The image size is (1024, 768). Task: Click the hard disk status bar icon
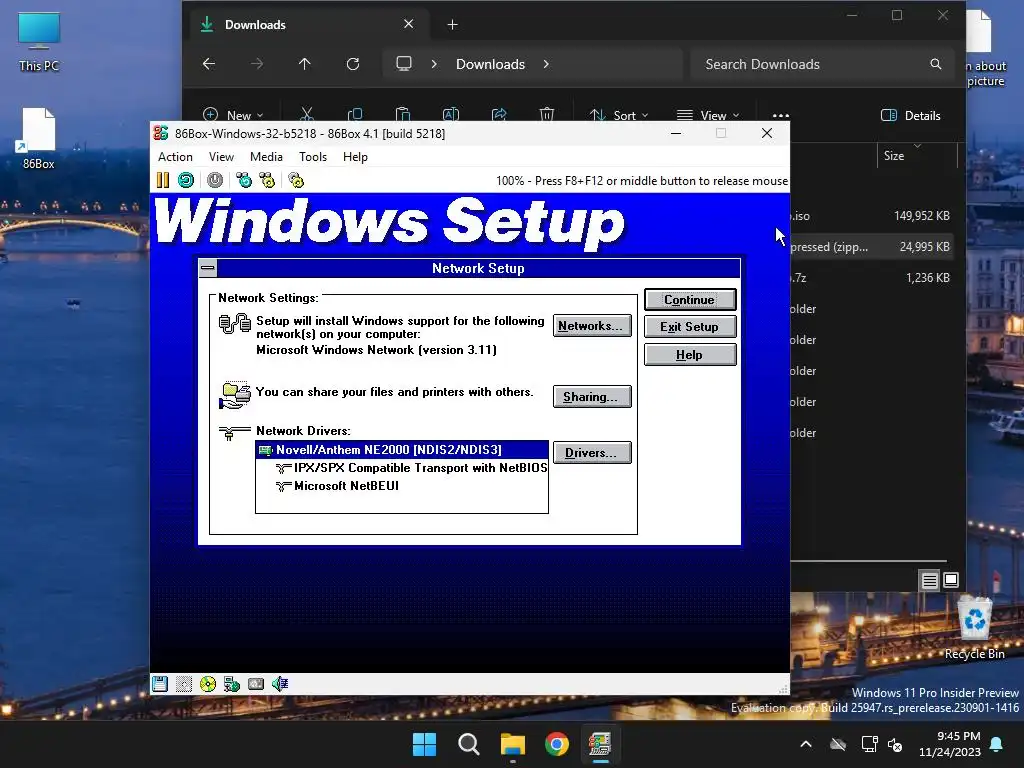pyautogui.click(x=256, y=684)
